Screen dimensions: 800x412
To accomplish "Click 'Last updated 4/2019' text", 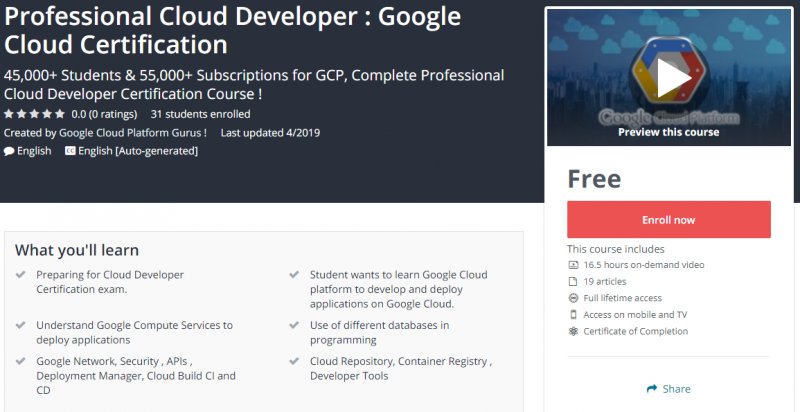I will (270, 133).
